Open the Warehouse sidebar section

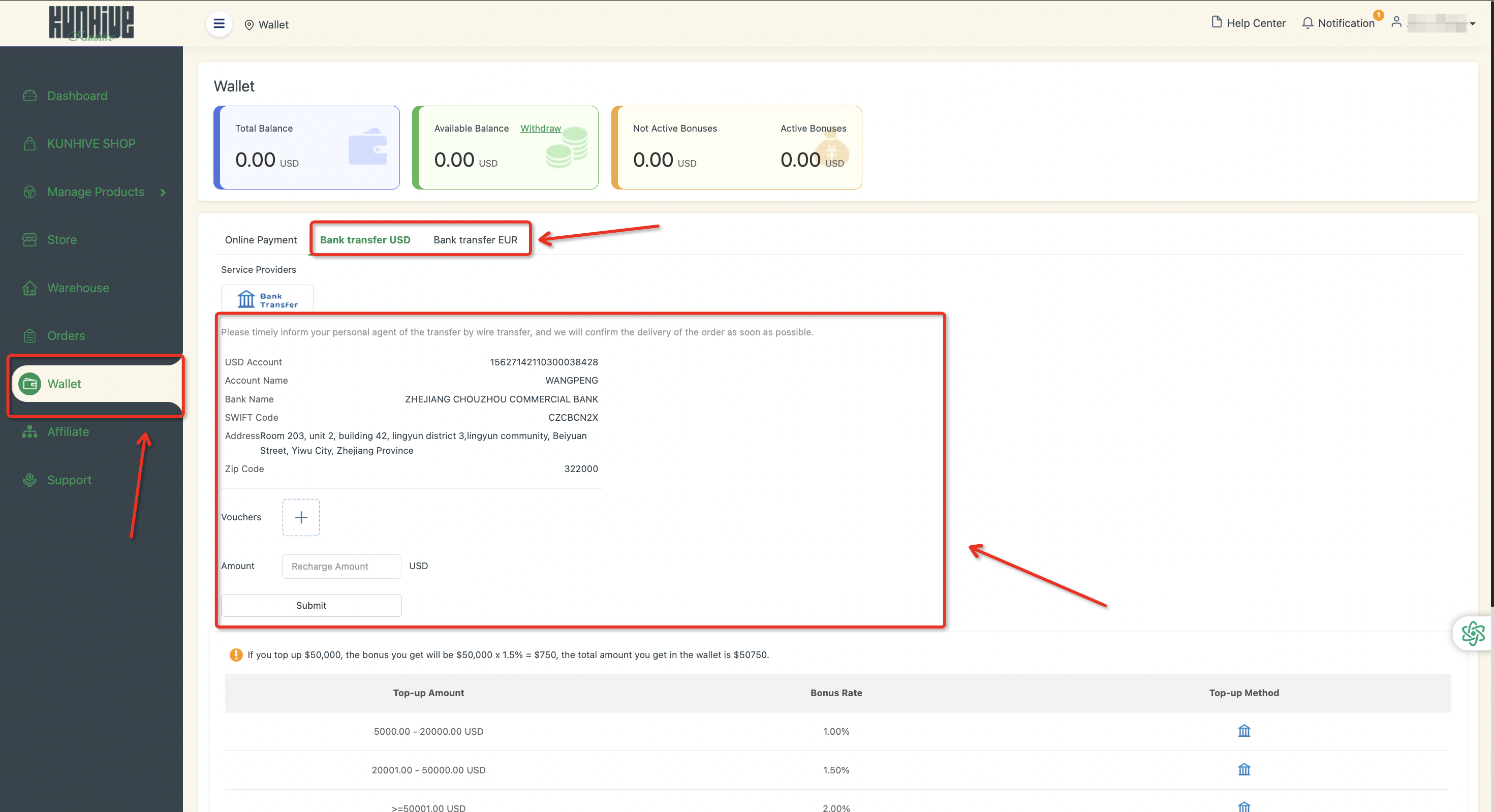[x=78, y=288]
